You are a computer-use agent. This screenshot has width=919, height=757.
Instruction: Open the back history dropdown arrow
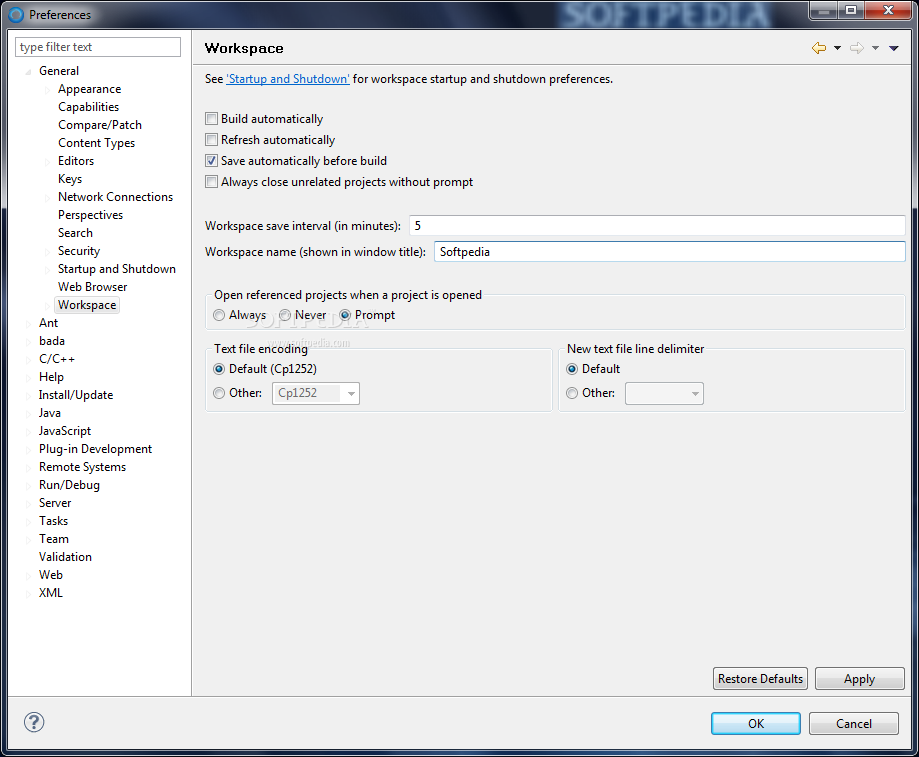click(838, 48)
